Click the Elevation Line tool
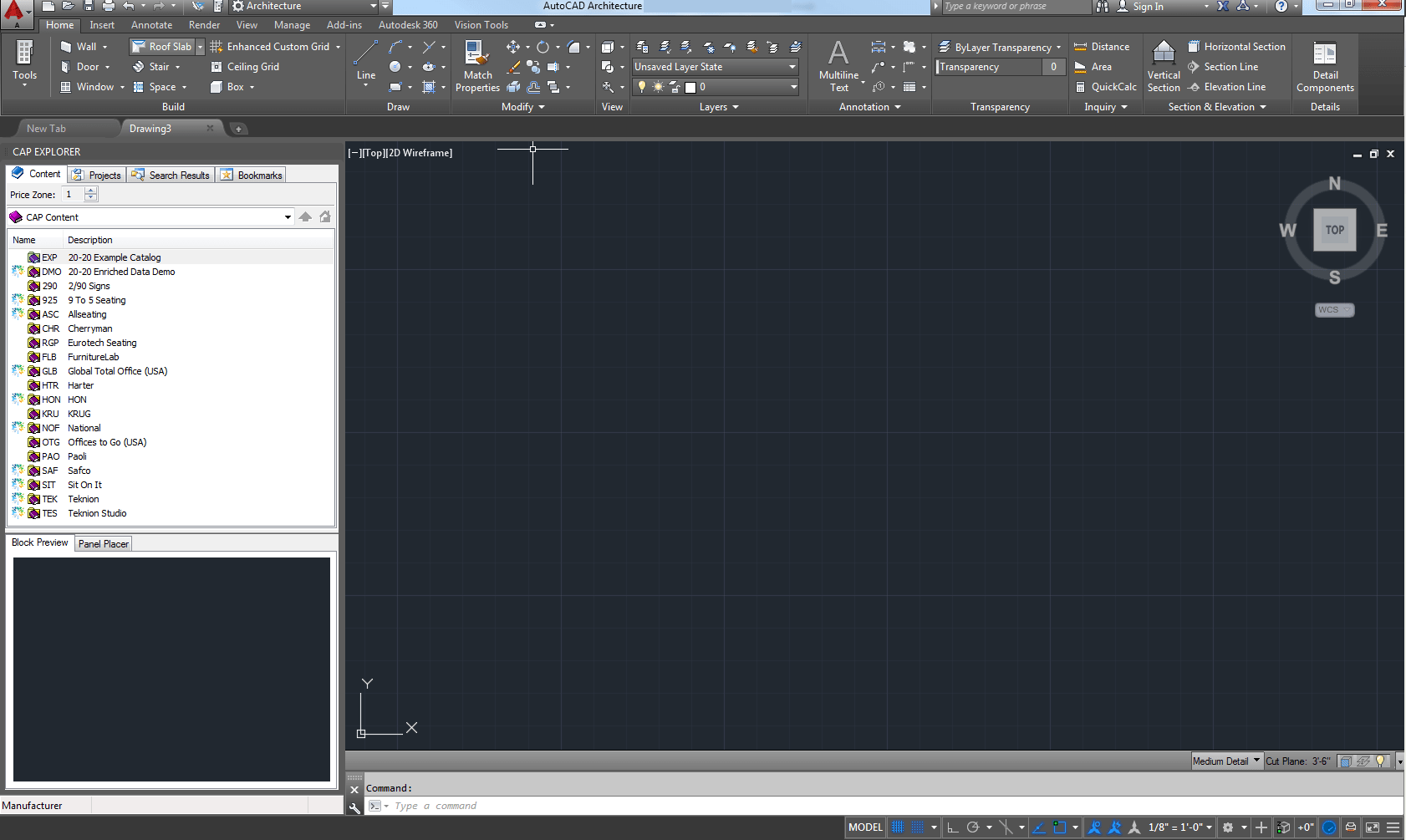This screenshot has width=1406, height=840. click(1226, 87)
